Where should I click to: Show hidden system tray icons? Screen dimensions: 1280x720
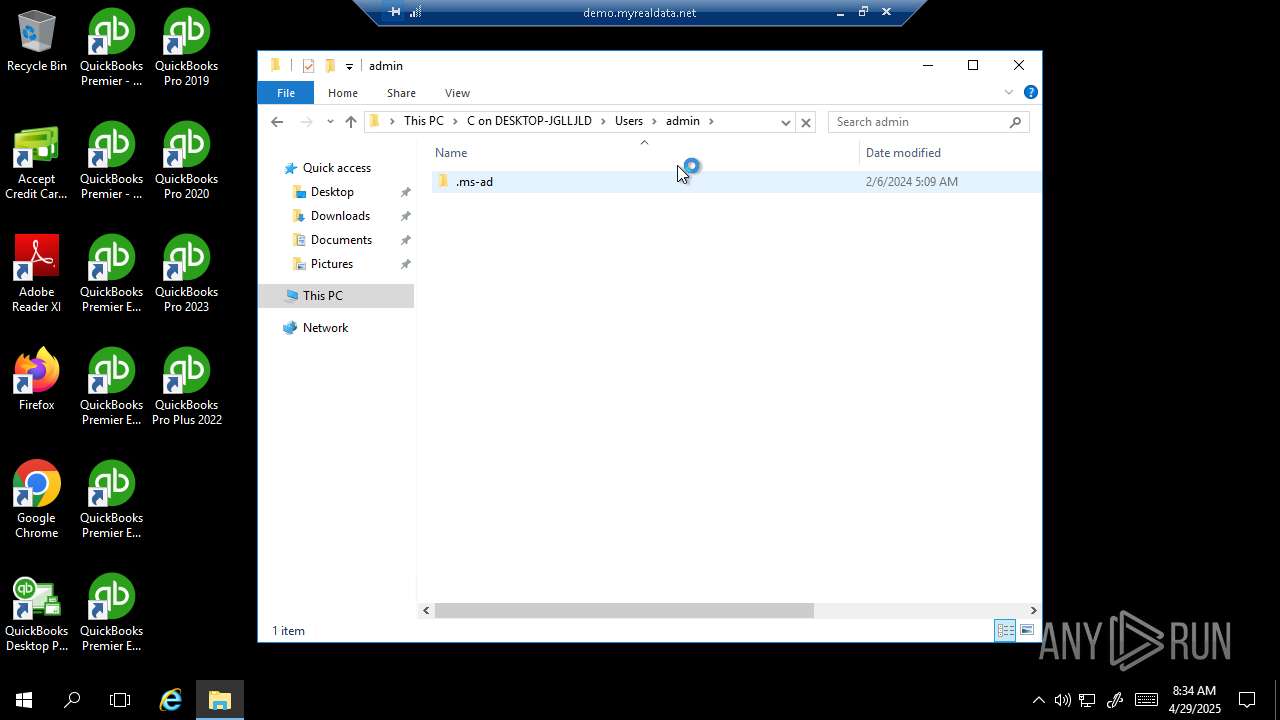pos(1038,700)
